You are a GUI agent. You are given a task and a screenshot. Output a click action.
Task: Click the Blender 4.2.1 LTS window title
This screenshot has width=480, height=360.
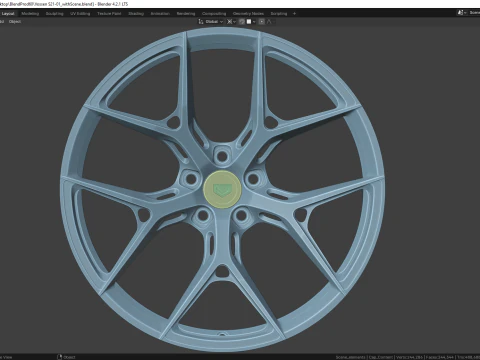pyautogui.click(x=113, y=4)
